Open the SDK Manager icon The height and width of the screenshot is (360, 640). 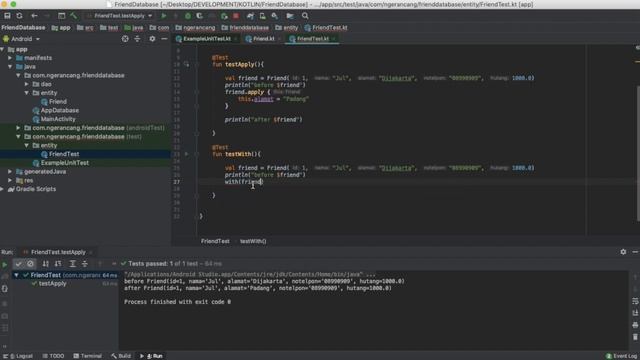(275, 16)
